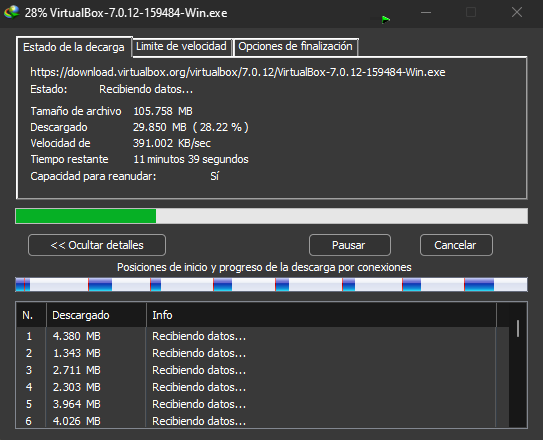543x440 pixels.
Task: Click the connection list scrollbar thumb
Action: [518, 329]
